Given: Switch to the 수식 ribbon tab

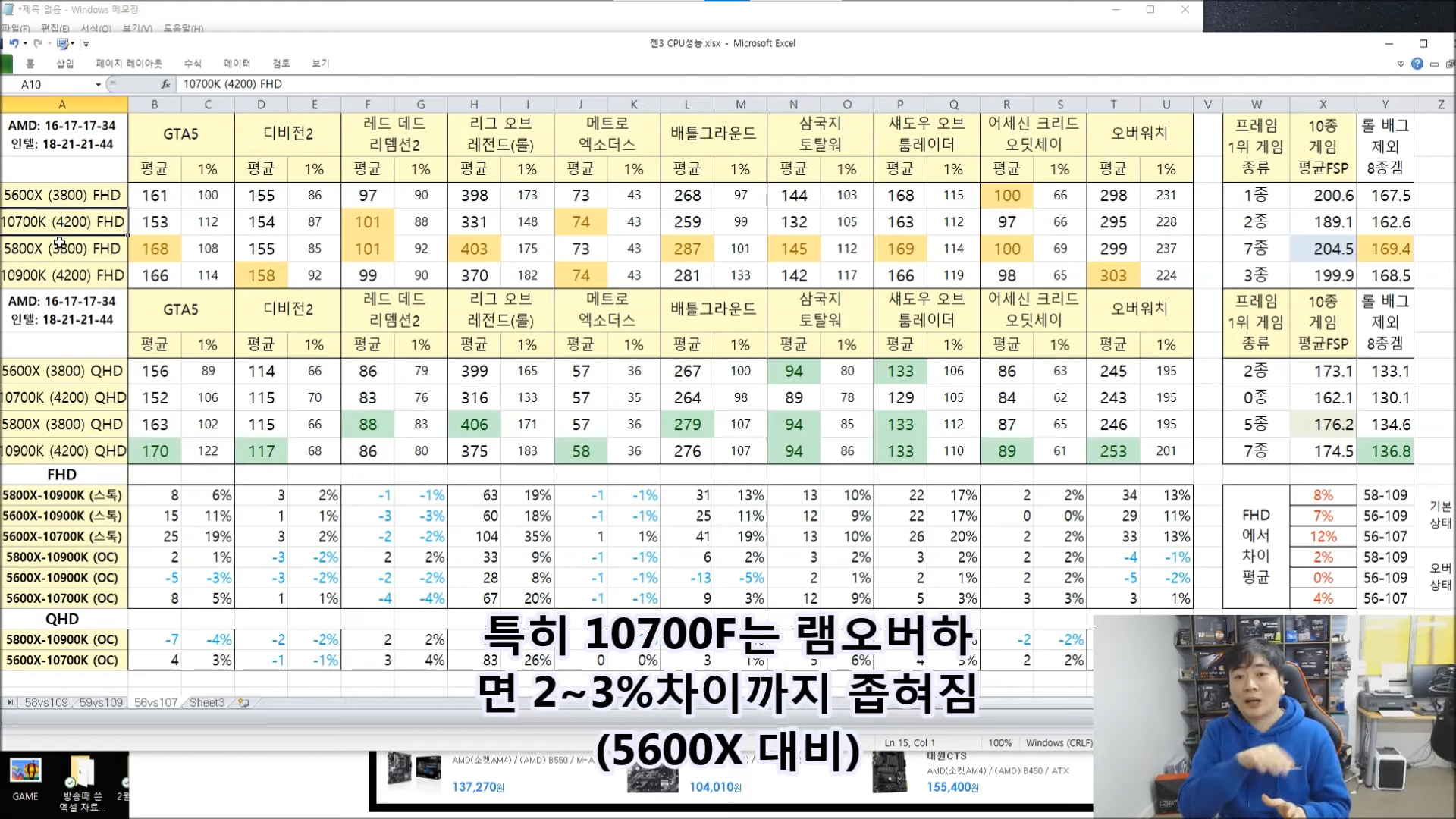Looking at the screenshot, I should point(193,64).
